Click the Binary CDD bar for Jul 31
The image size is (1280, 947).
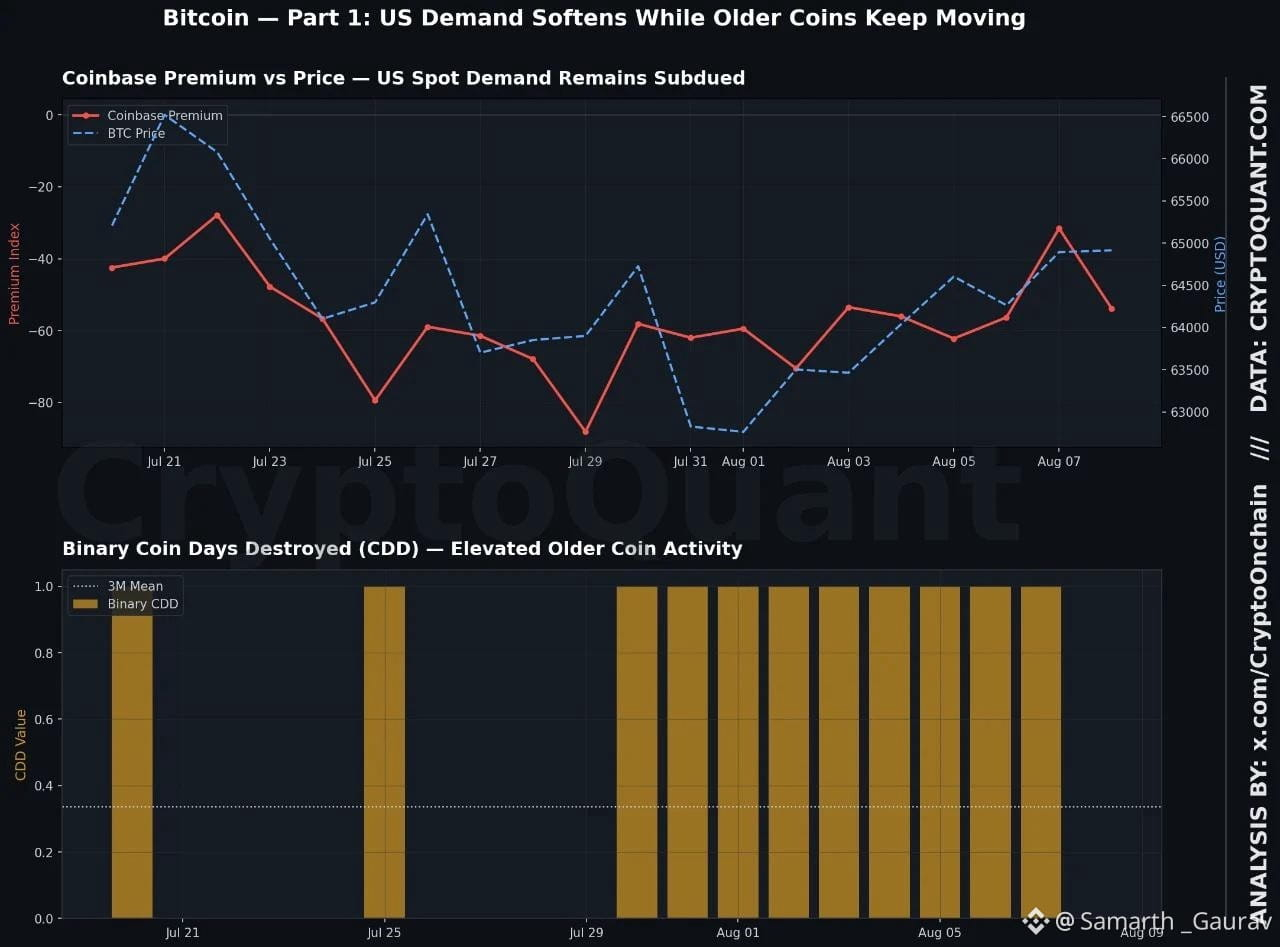pyautogui.click(x=687, y=752)
